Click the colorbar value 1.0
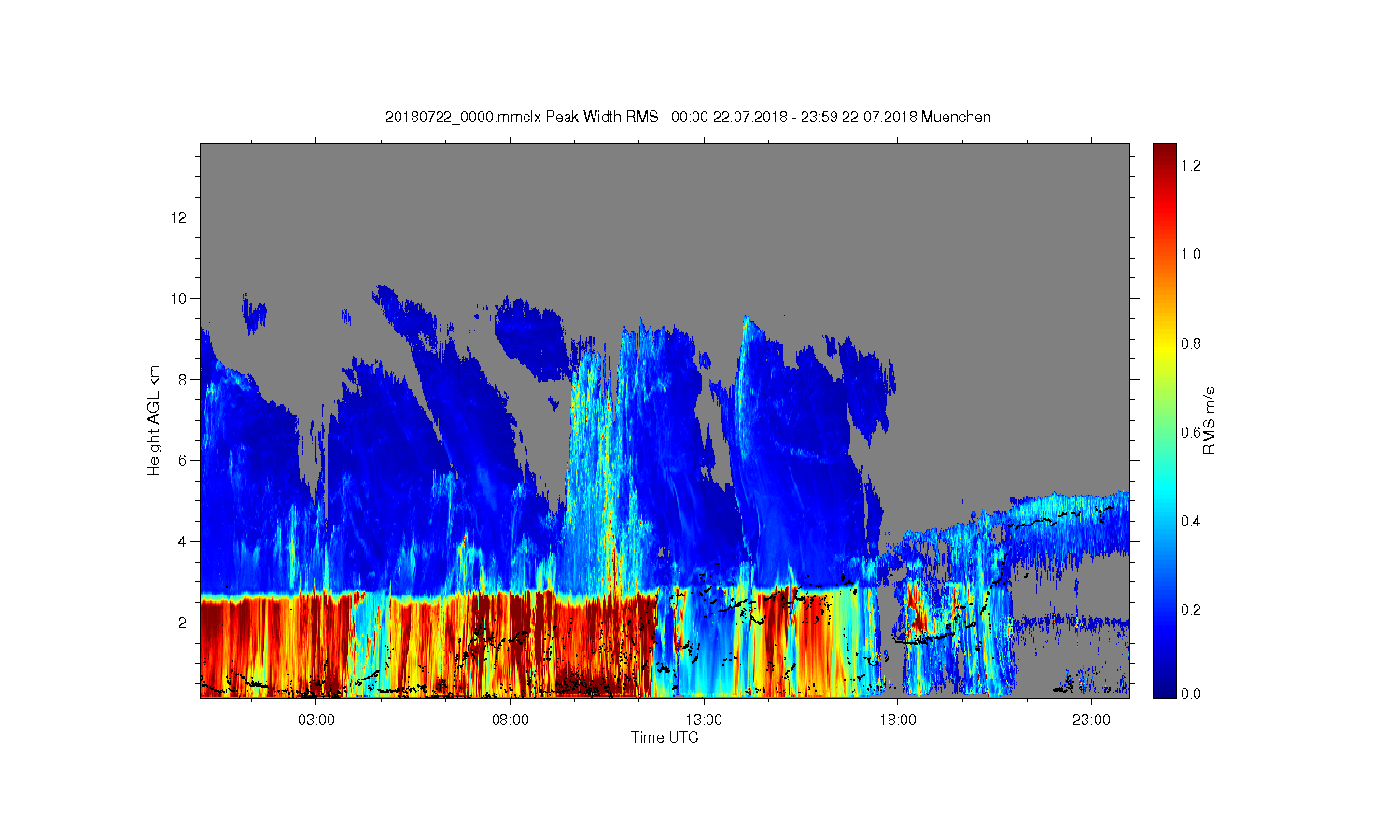This screenshot has height=840, width=1400. point(1190,254)
